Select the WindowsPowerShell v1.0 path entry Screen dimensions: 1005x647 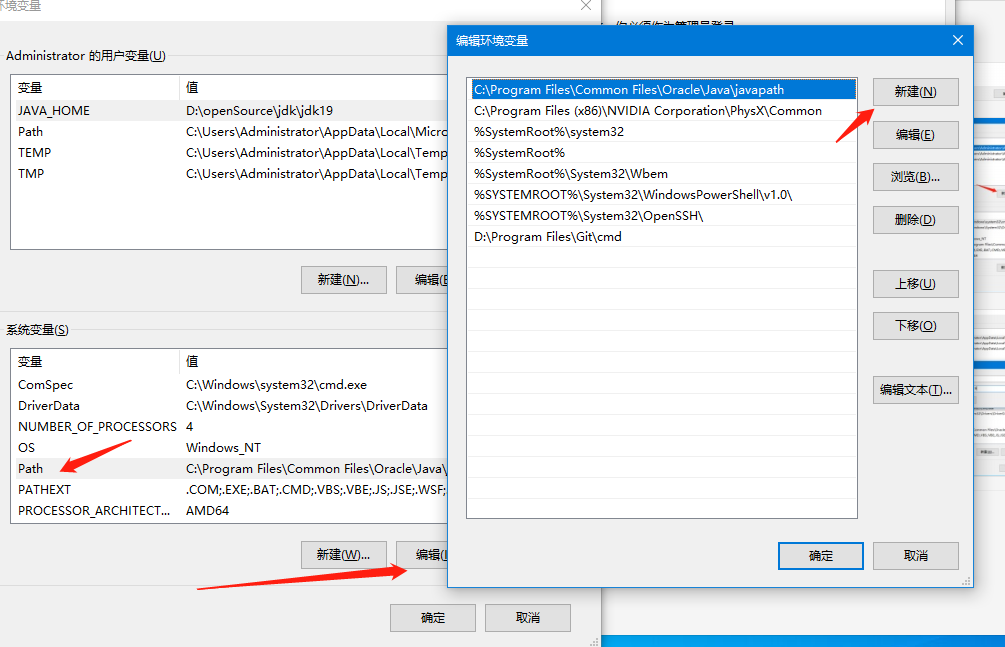pos(632,195)
